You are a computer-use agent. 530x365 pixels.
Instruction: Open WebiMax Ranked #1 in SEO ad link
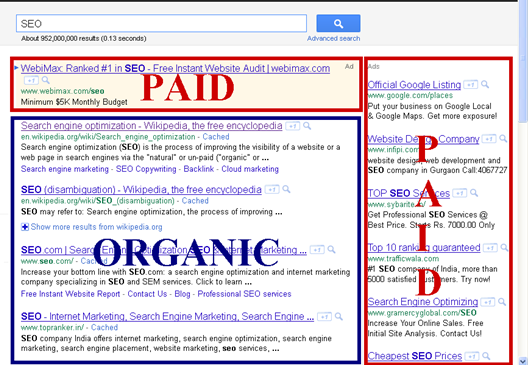pyautogui.click(x=175, y=68)
